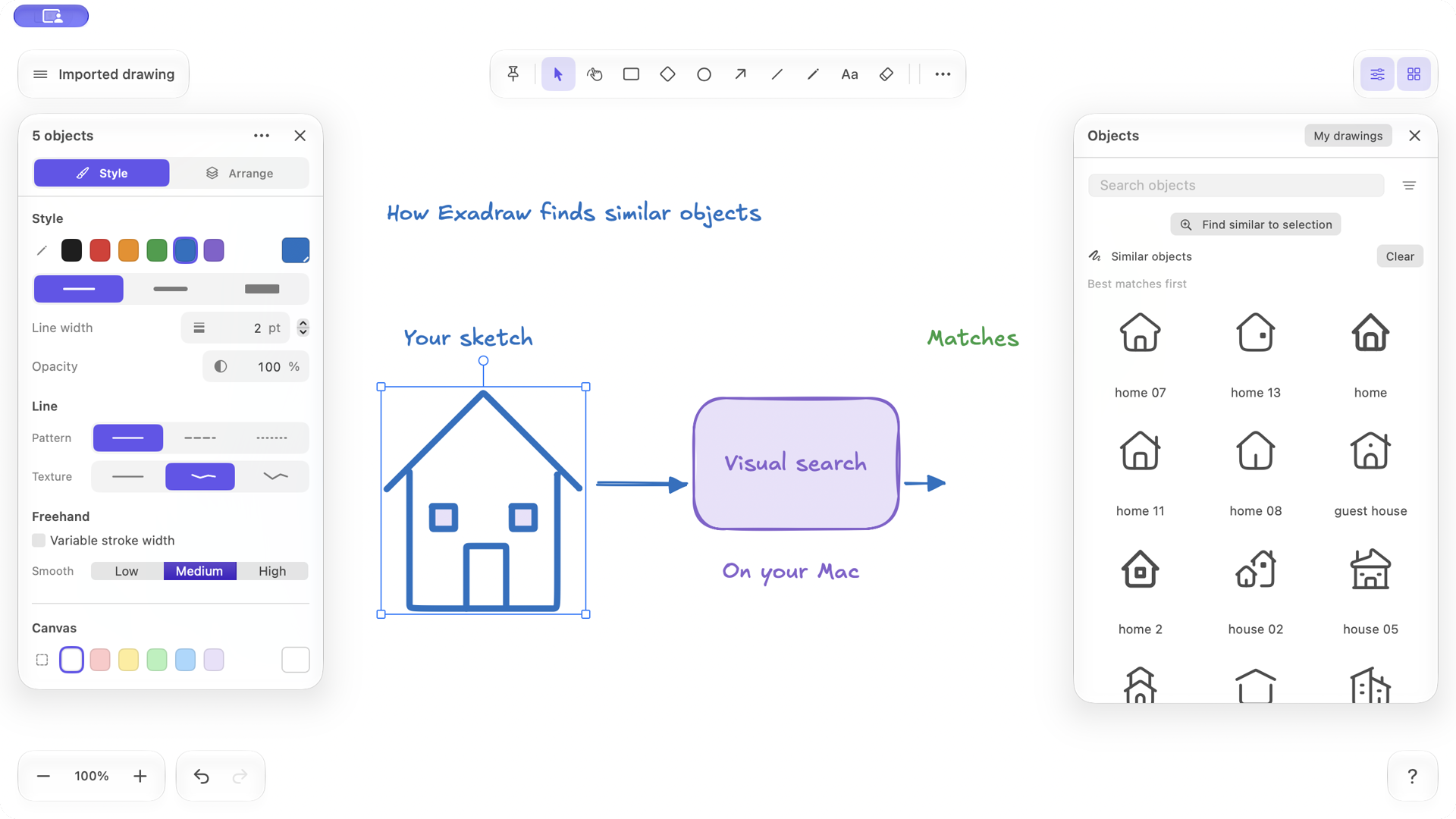Choose the ellipse shape tool

click(704, 74)
